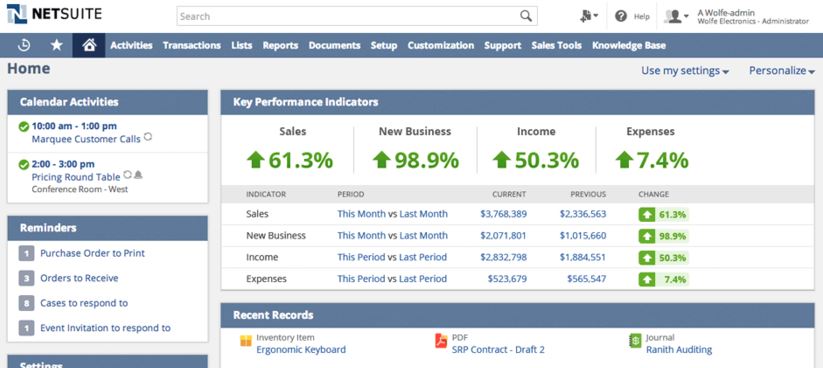Open Pricing Round Table event
The width and height of the screenshot is (823, 368).
click(76, 177)
